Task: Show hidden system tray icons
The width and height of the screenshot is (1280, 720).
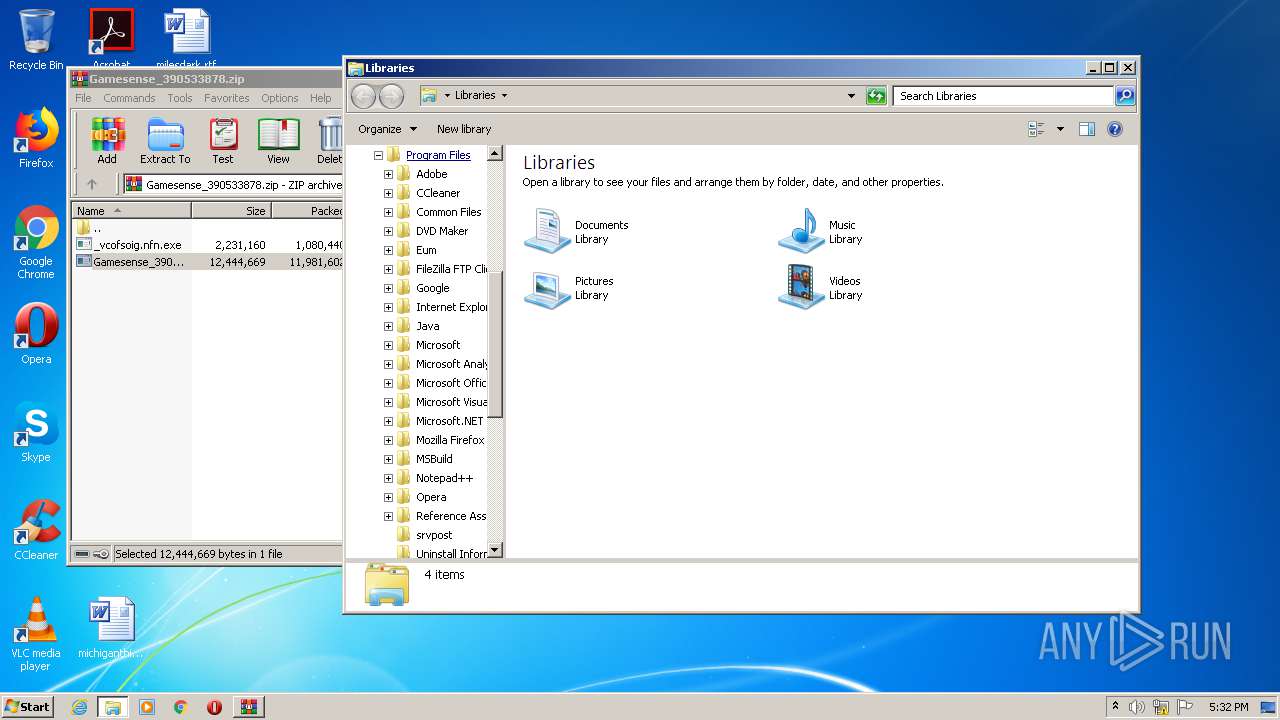Action: click(x=1116, y=707)
